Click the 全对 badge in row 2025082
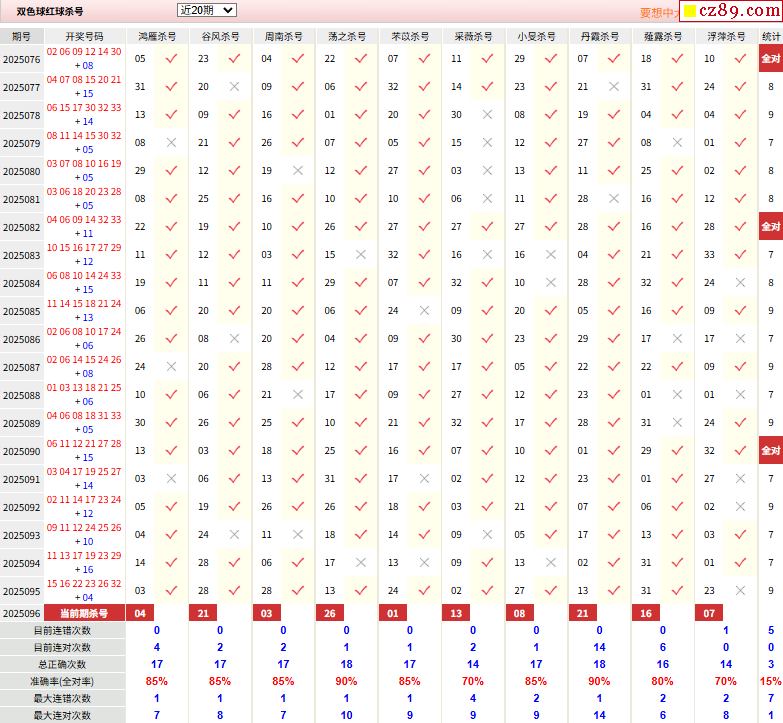 (x=771, y=226)
